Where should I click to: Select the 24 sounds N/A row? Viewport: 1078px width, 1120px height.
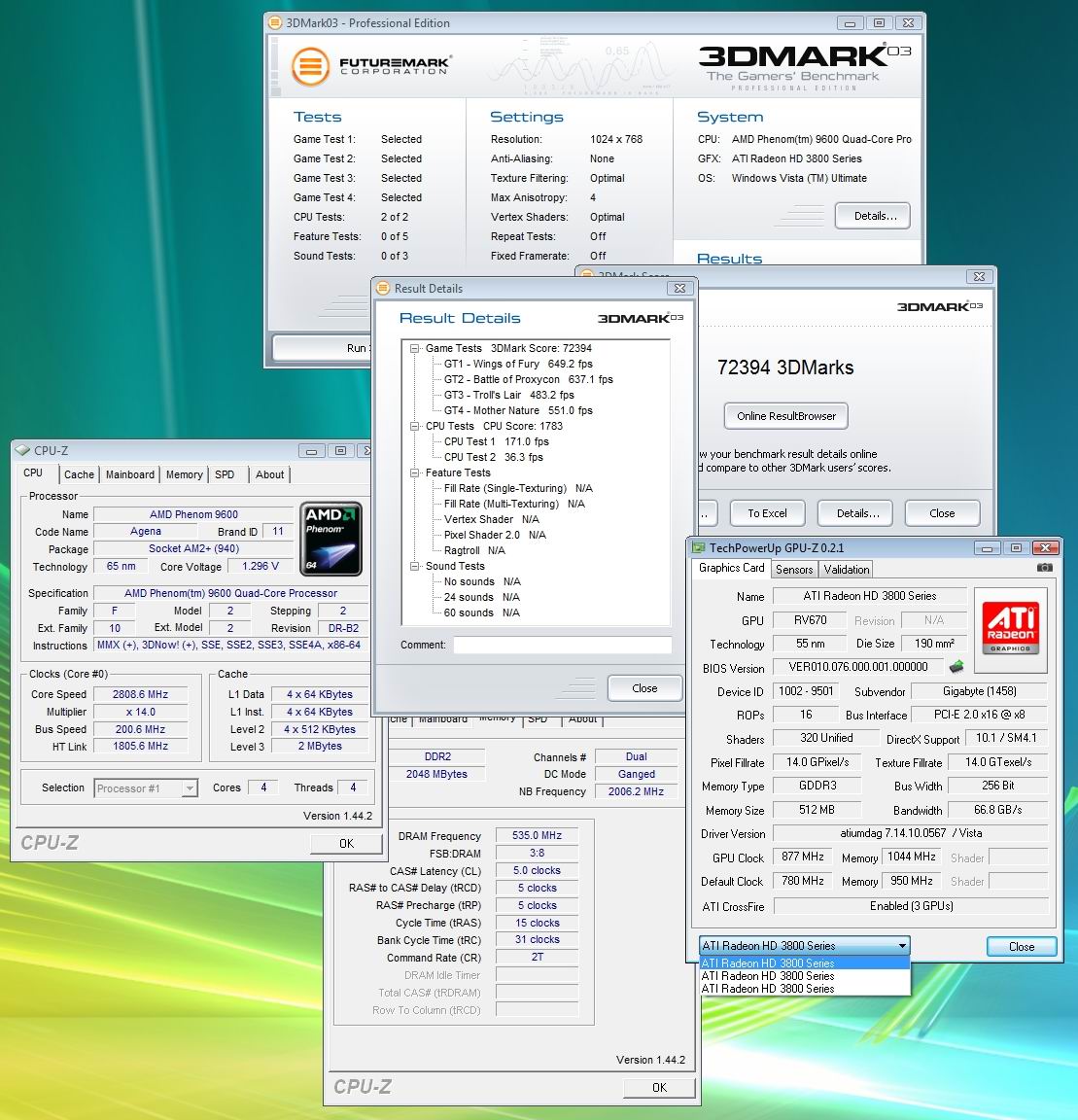coord(481,597)
